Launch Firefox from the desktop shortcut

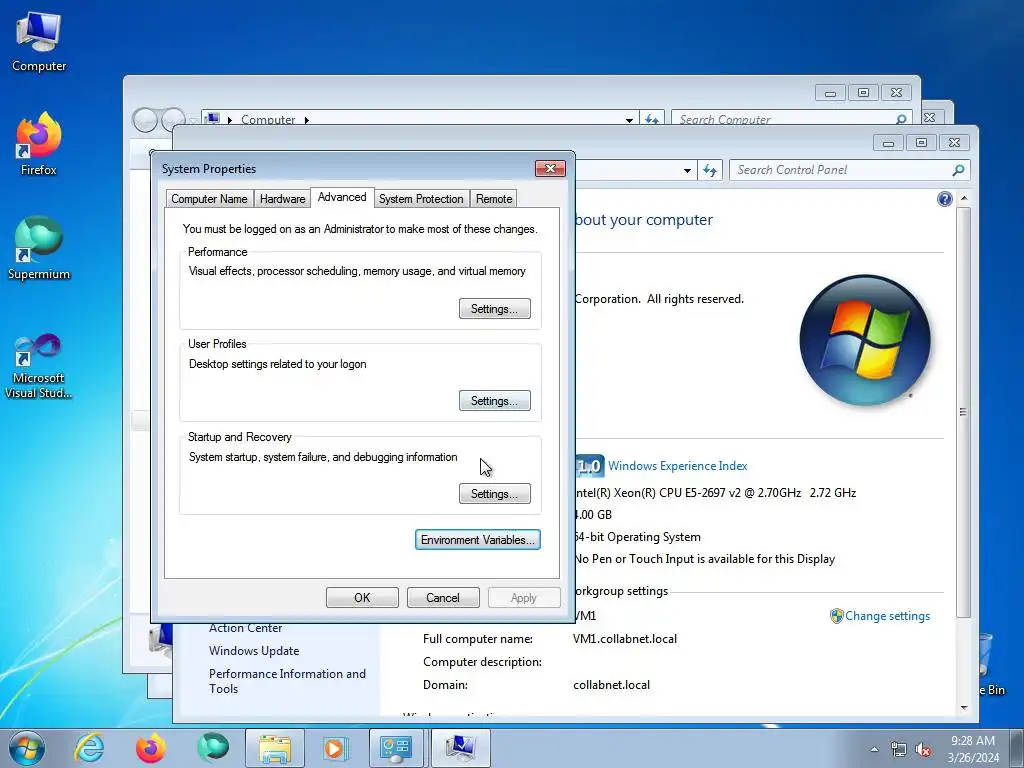click(x=39, y=144)
